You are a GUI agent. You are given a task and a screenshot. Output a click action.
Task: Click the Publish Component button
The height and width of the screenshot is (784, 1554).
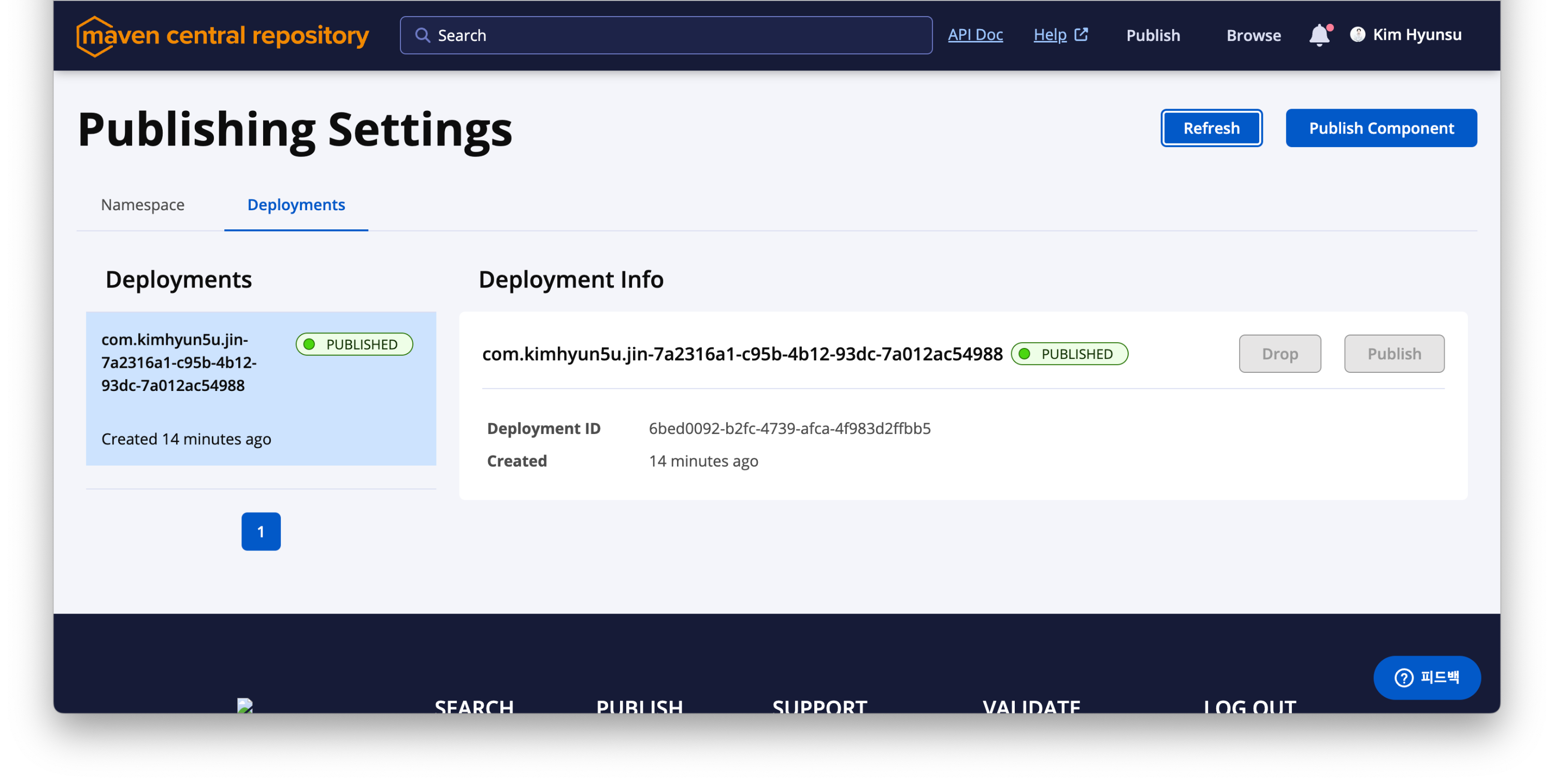tap(1380, 128)
